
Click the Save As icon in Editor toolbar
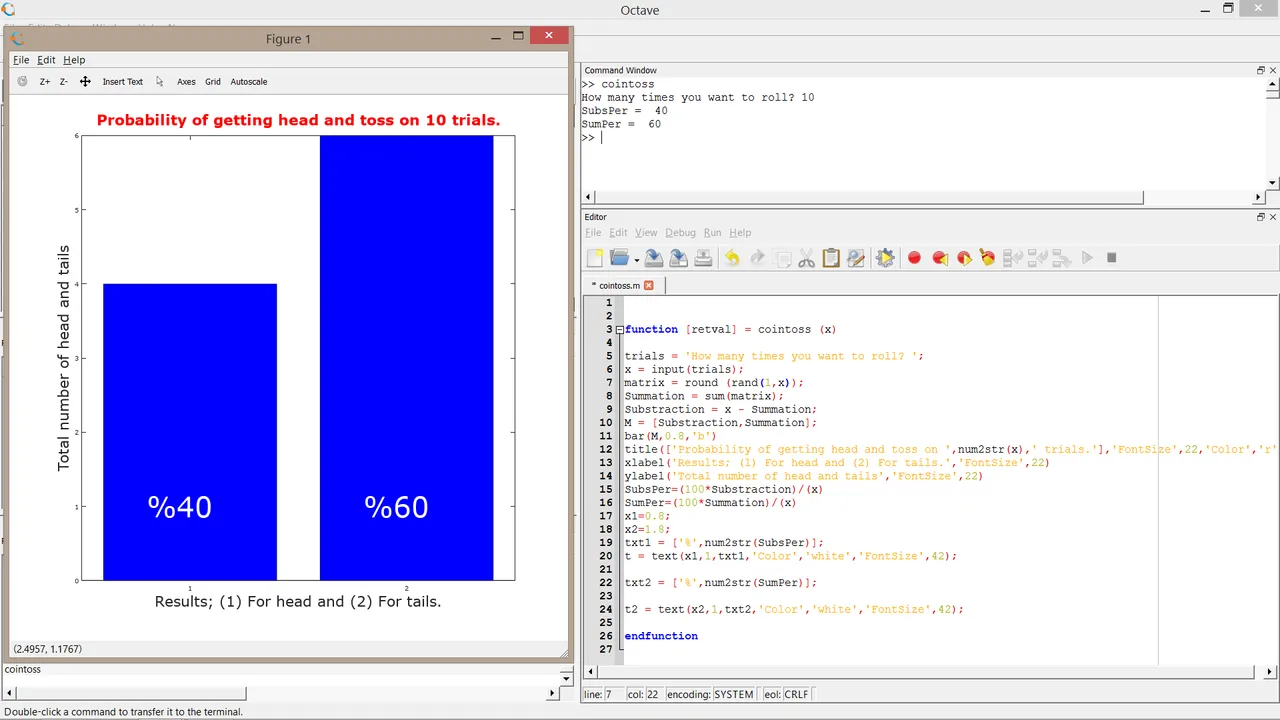[678, 258]
